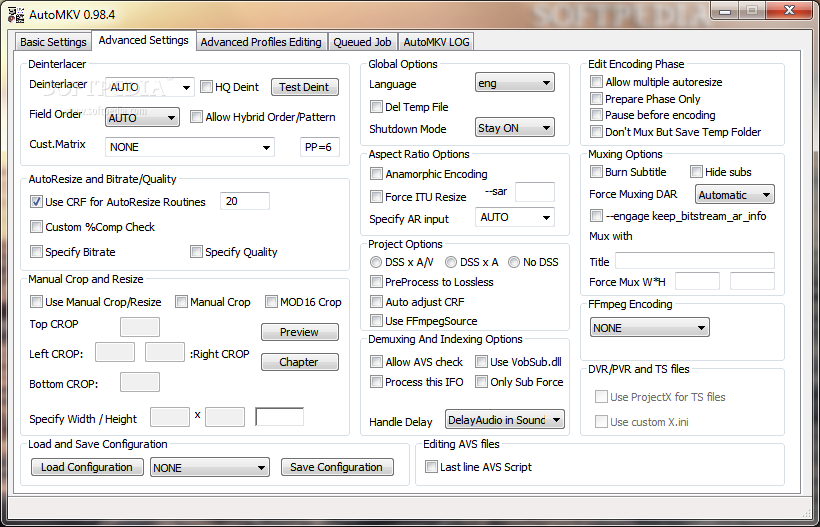The image size is (820, 527).
Task: Open the configuration NONE dropdown
Action: [x=210, y=468]
